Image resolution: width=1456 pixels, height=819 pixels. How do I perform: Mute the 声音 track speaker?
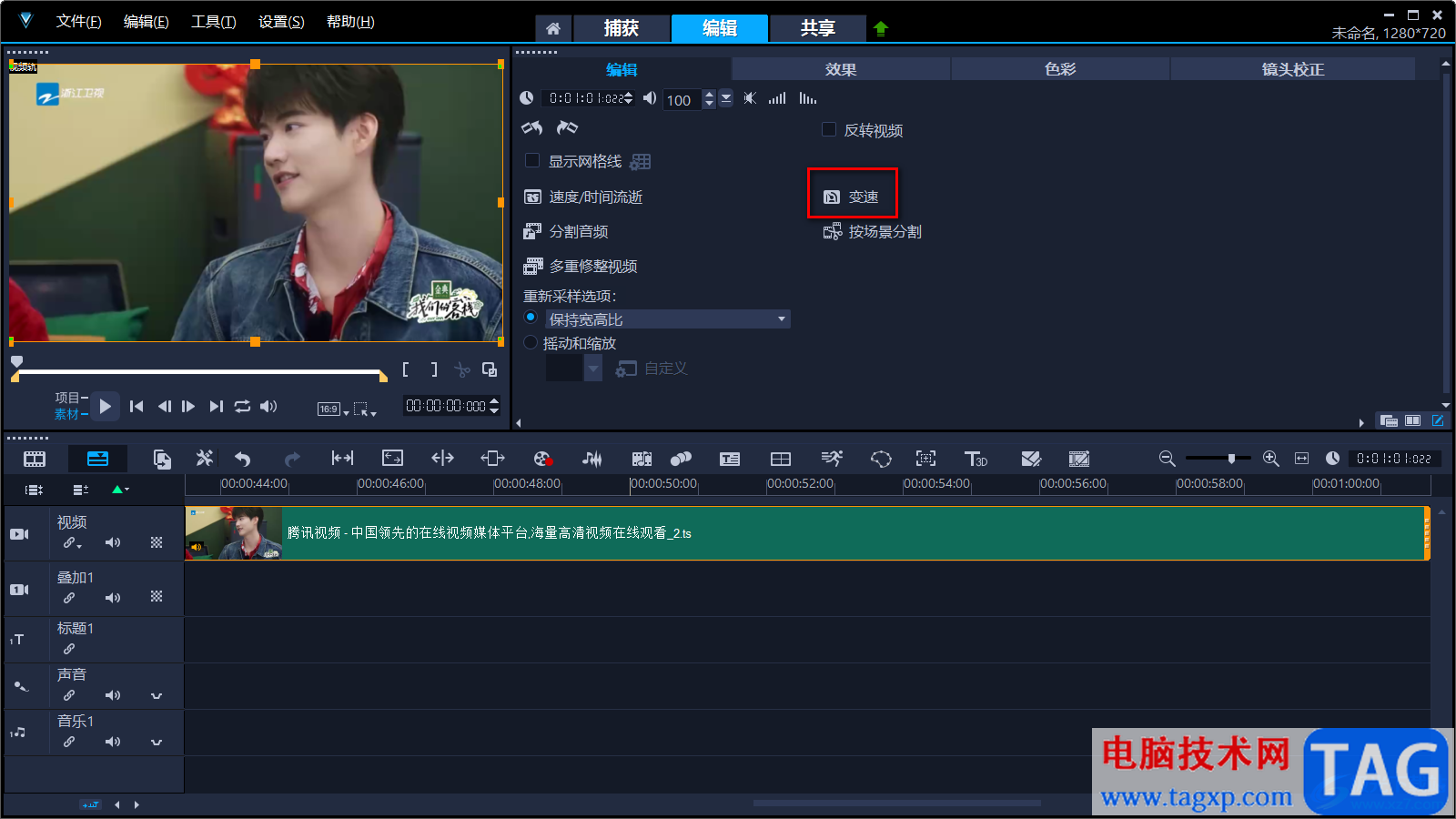113,695
